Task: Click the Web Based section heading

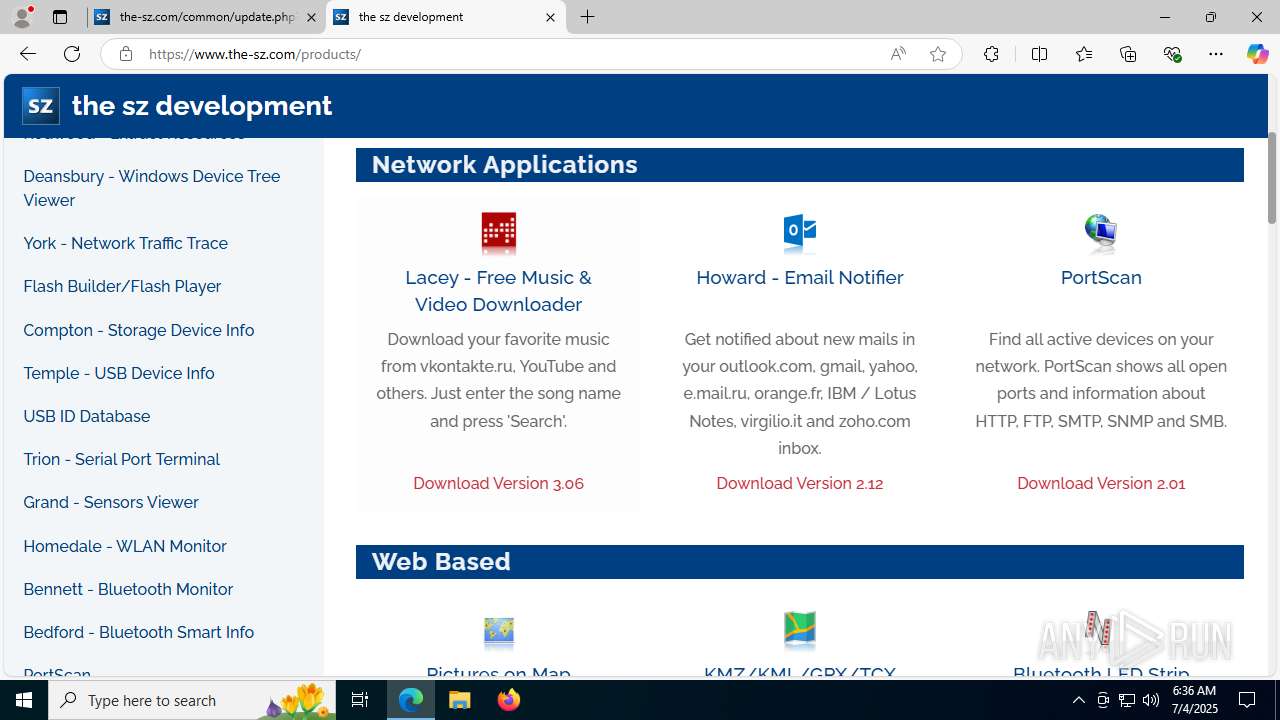Action: [x=441, y=561]
